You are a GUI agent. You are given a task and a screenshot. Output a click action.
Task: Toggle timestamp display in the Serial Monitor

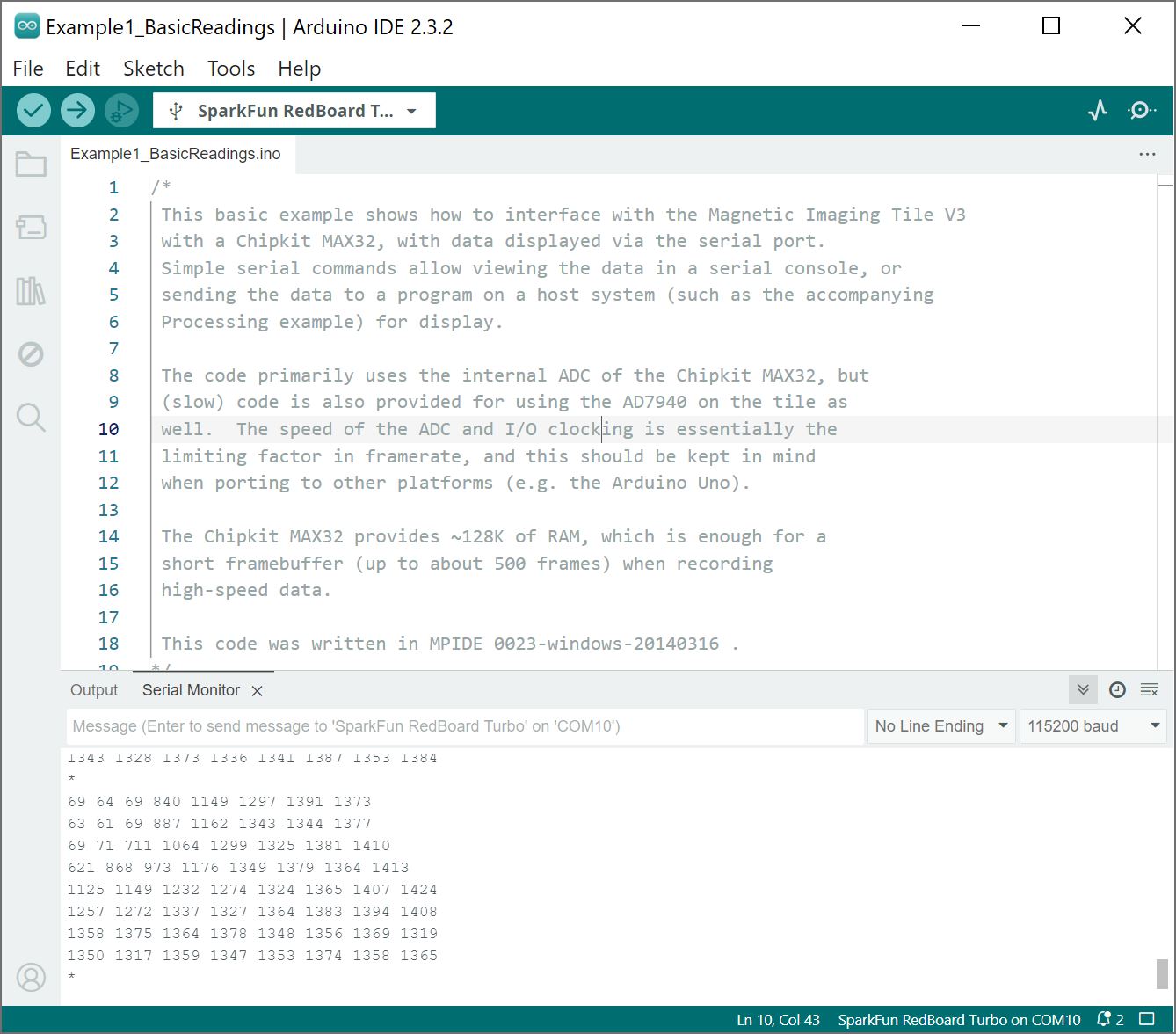point(1117,690)
